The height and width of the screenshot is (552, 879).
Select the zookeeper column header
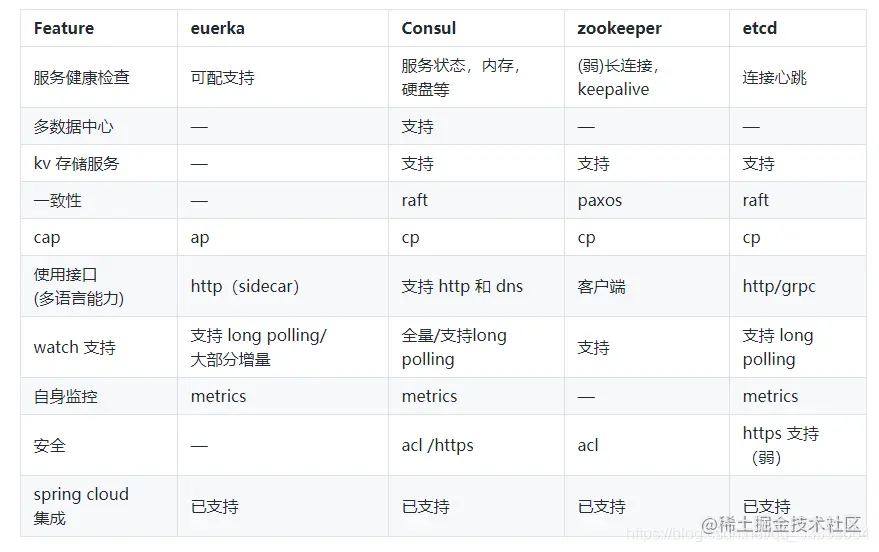coord(619,28)
